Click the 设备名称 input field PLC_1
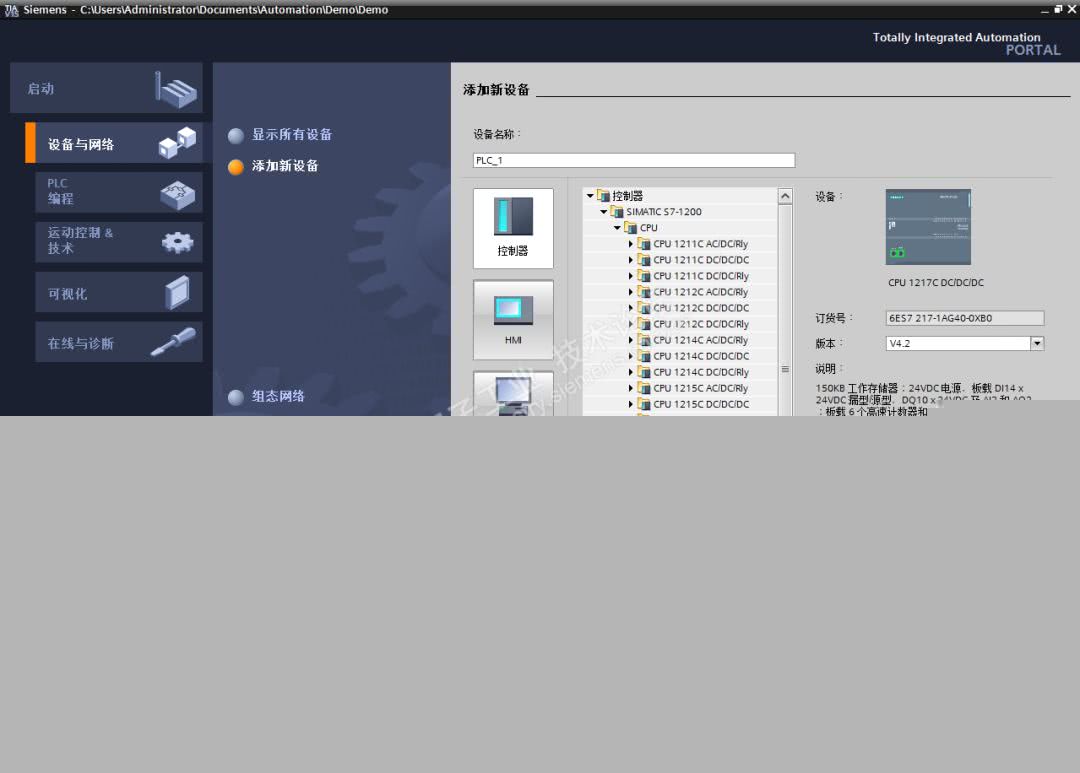1080x773 pixels. [634, 160]
